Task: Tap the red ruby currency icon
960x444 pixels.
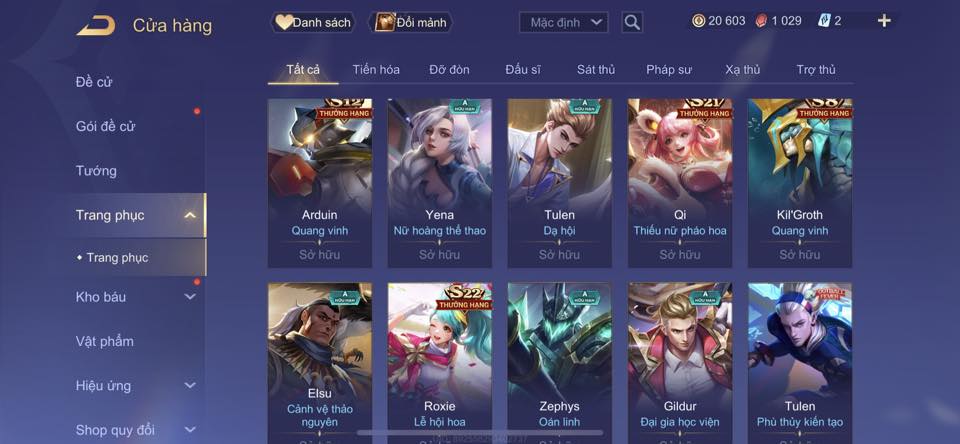Action: click(761, 21)
